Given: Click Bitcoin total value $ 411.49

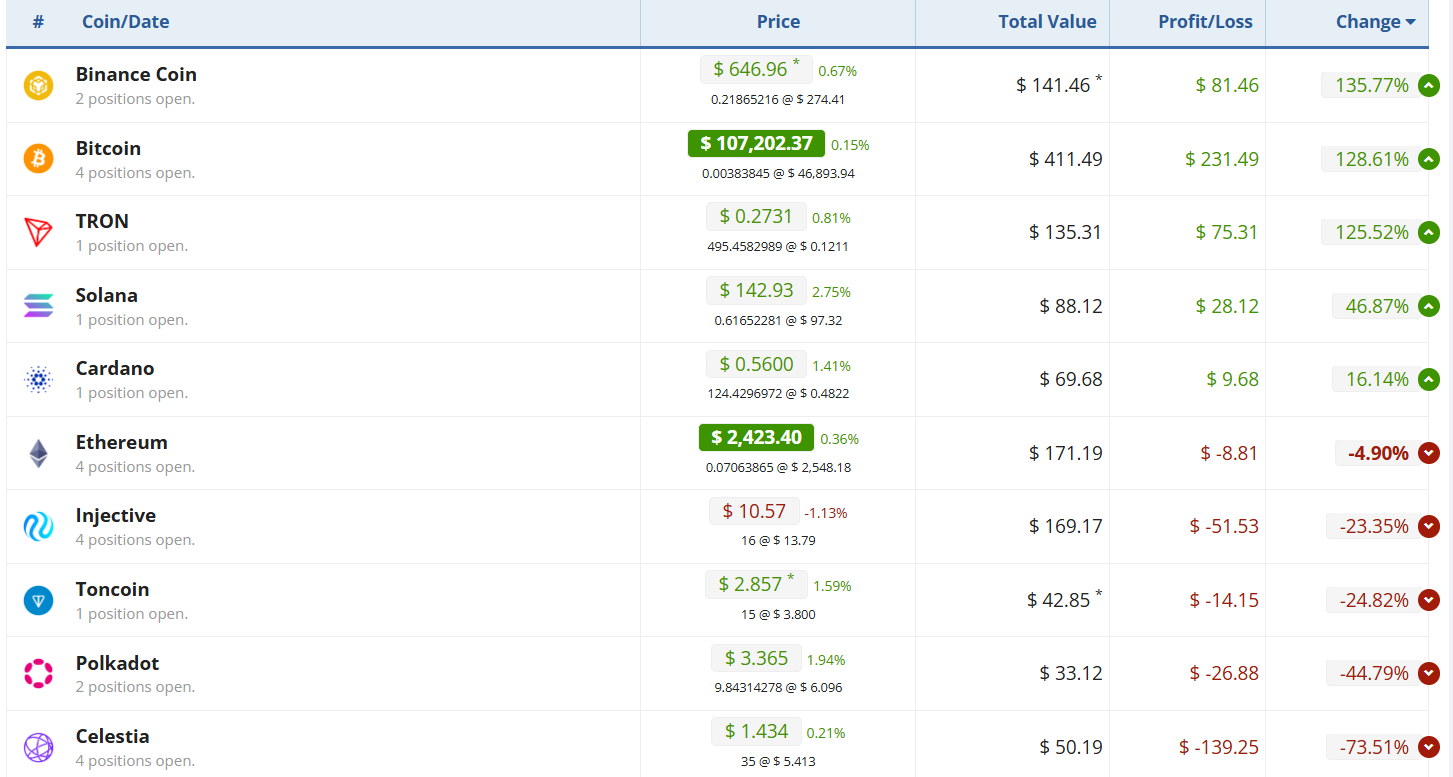Looking at the screenshot, I should (x=1066, y=159).
